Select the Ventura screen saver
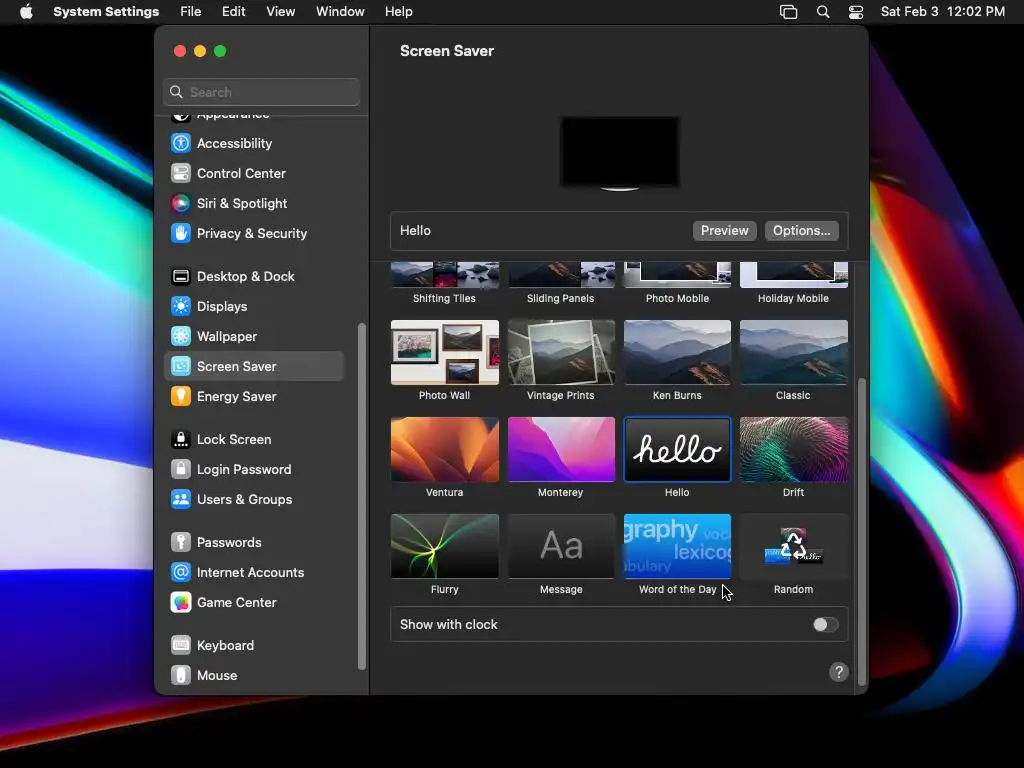 tap(445, 449)
